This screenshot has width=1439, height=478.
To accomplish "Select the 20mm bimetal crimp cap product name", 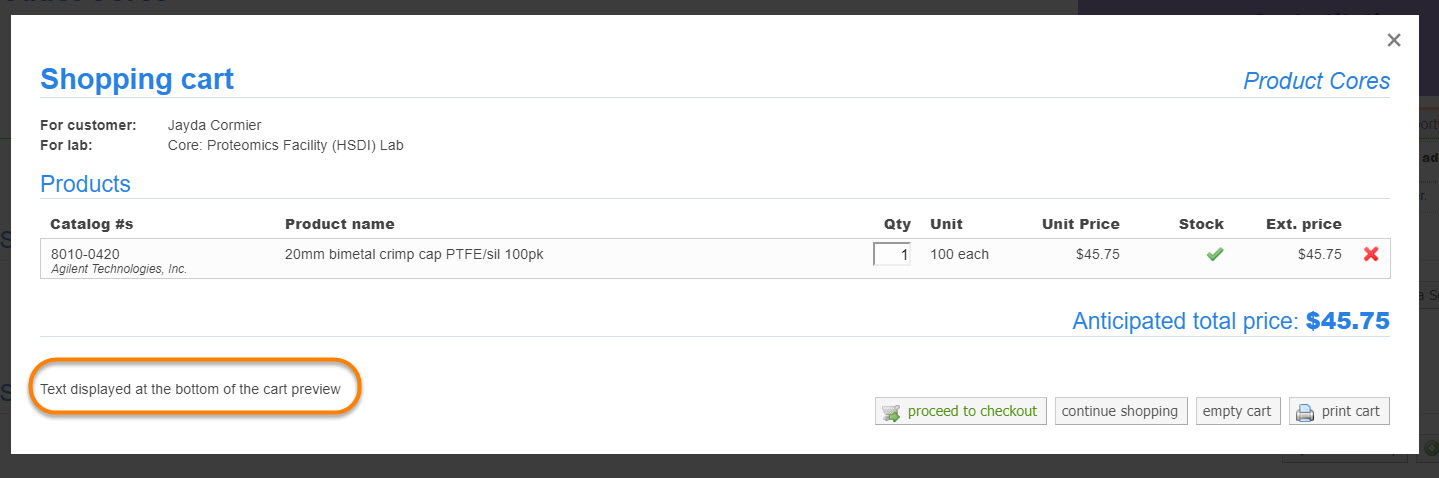I will [414, 254].
